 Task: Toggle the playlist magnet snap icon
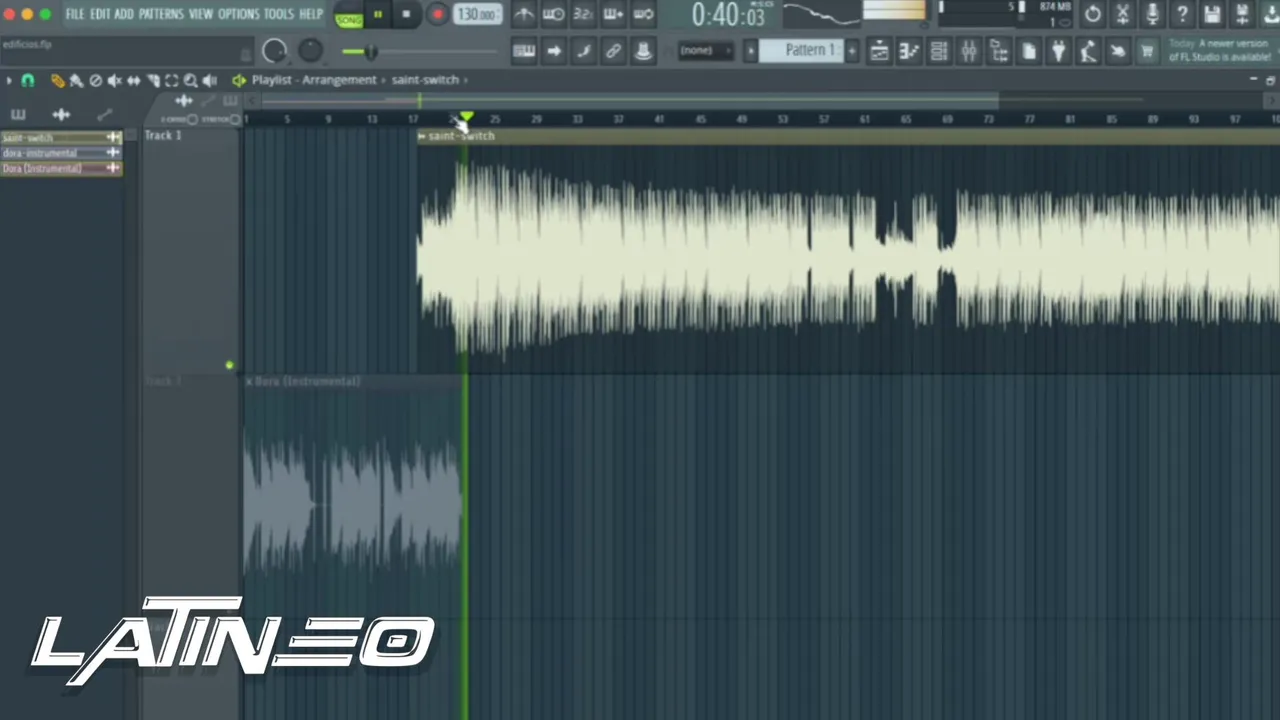[28, 80]
